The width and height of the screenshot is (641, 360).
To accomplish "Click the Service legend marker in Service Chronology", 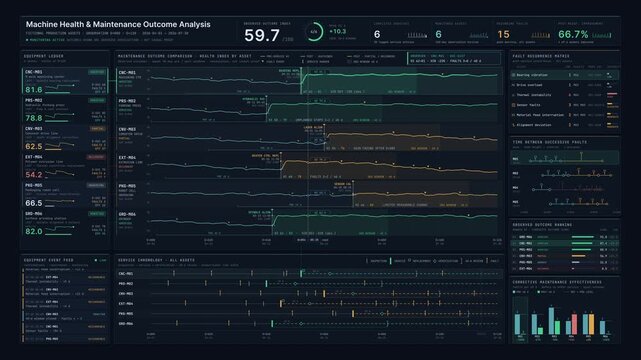I will tap(391, 261).
